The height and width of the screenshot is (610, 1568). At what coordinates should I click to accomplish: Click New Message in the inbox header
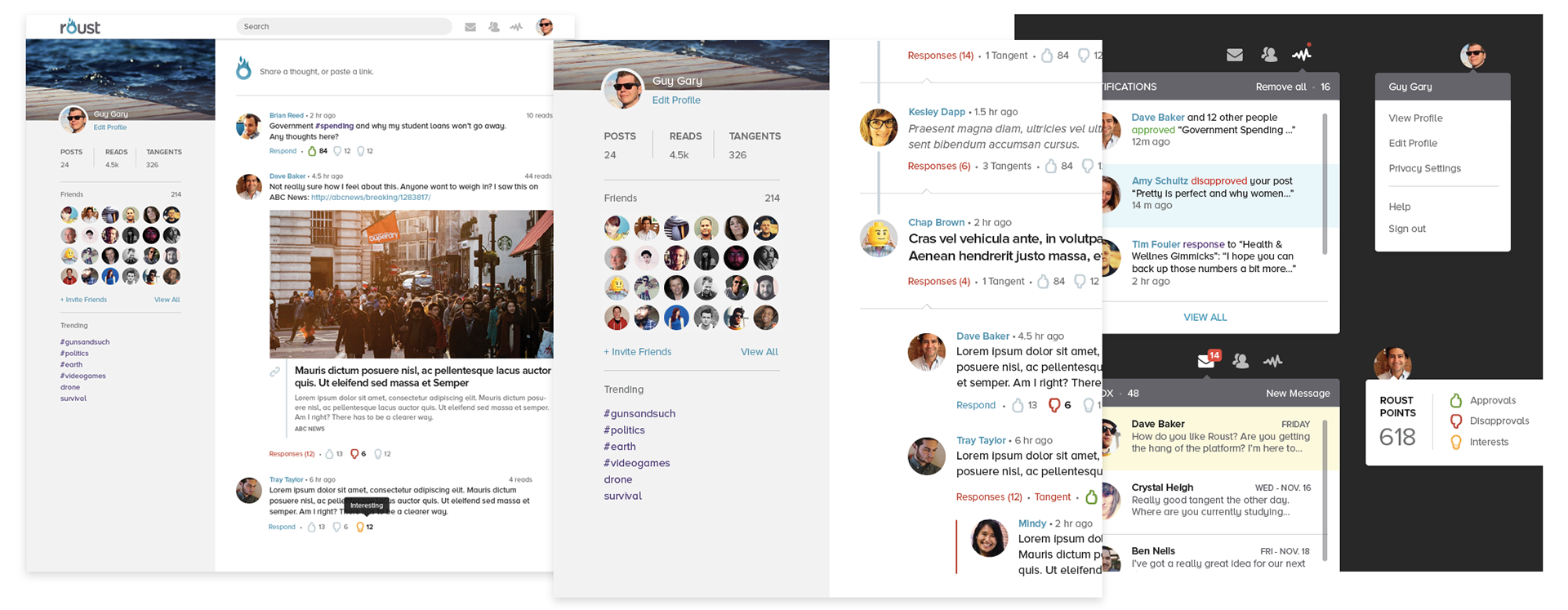(1298, 394)
